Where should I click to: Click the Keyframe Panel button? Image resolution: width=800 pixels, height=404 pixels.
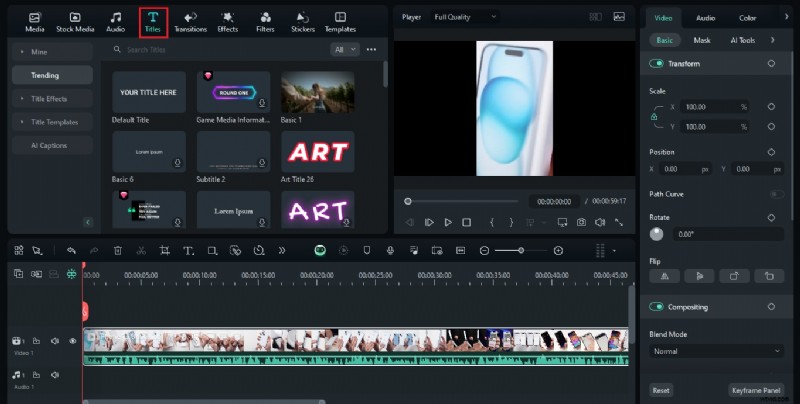755,390
